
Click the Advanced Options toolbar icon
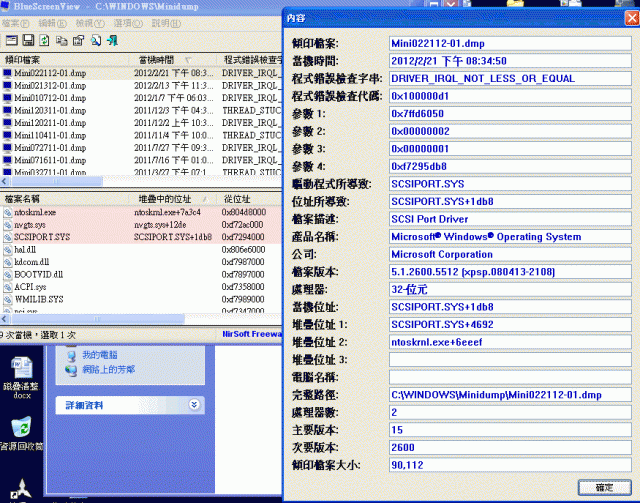[11, 40]
